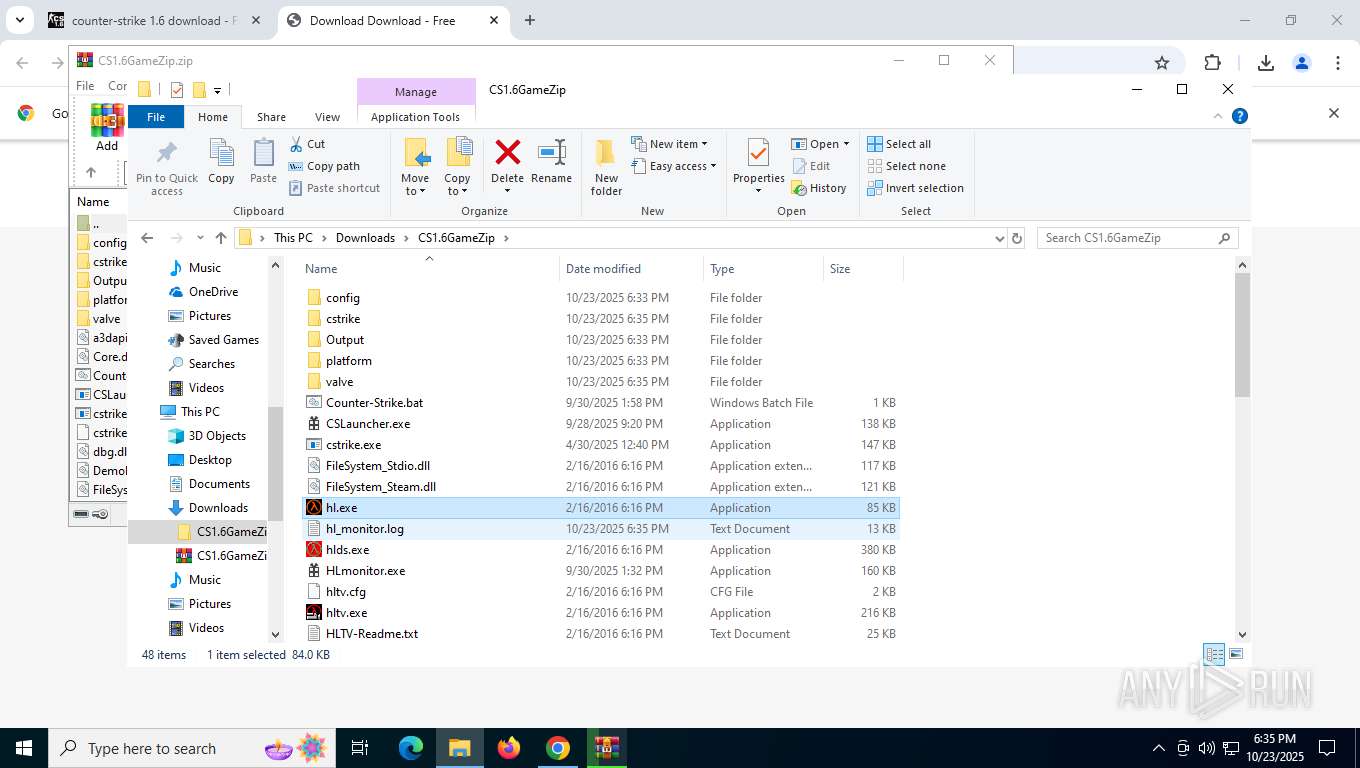Click the Paste clipboard icon

(x=263, y=153)
